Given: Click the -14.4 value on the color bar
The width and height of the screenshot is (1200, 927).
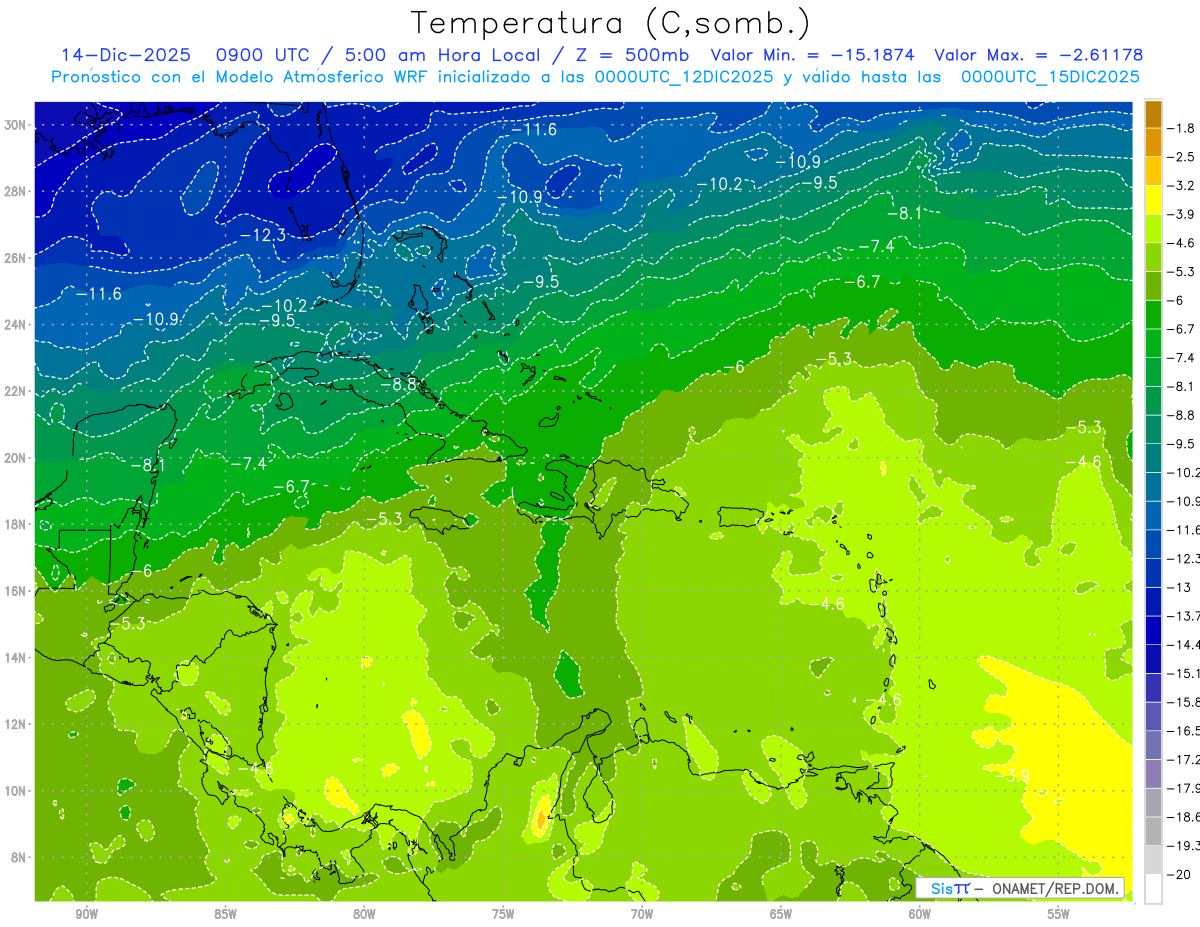Looking at the screenshot, I should [1185, 645].
